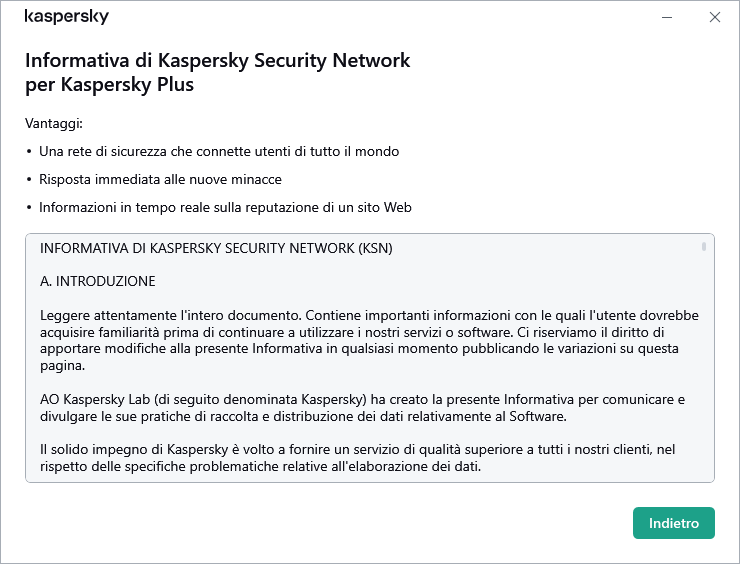
Task: Click the 'per Kaspersky Plus' heading line
Action: click(109, 85)
